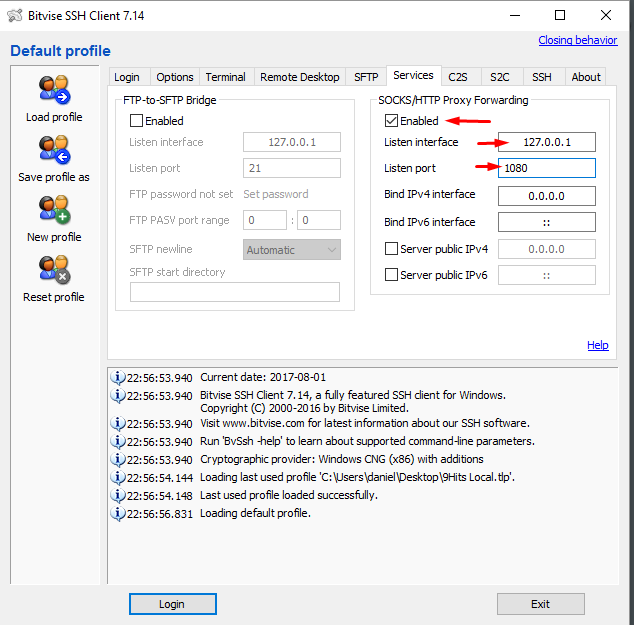634x625 pixels.
Task: Select the SSH tab
Action: tap(542, 77)
